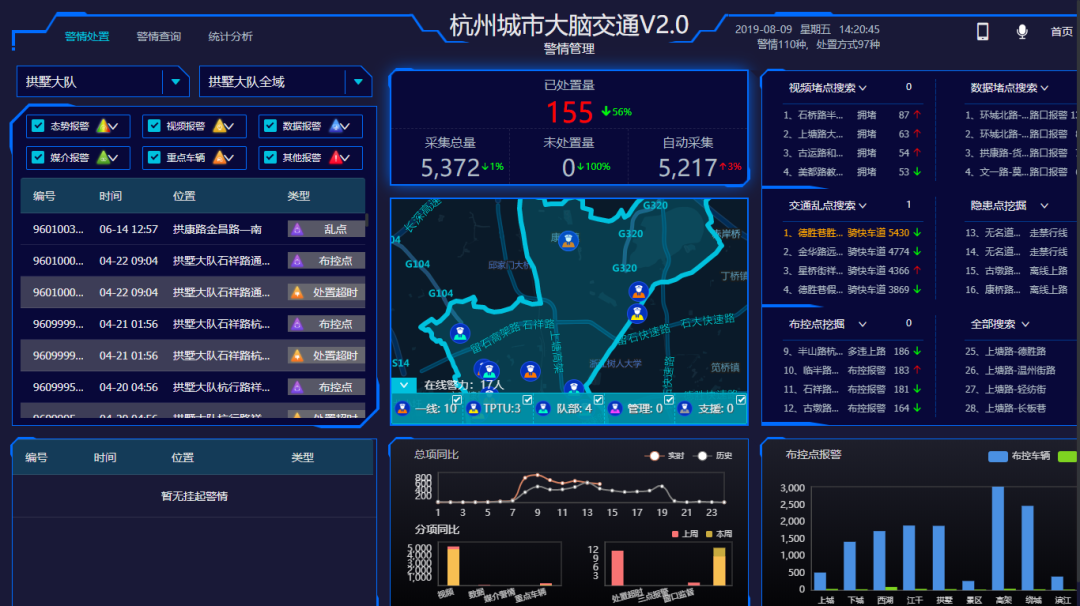Screen dimensions: 1080x606
Task: Click the 态势报警 rainbow triangle alert icon
Action: click(102, 126)
